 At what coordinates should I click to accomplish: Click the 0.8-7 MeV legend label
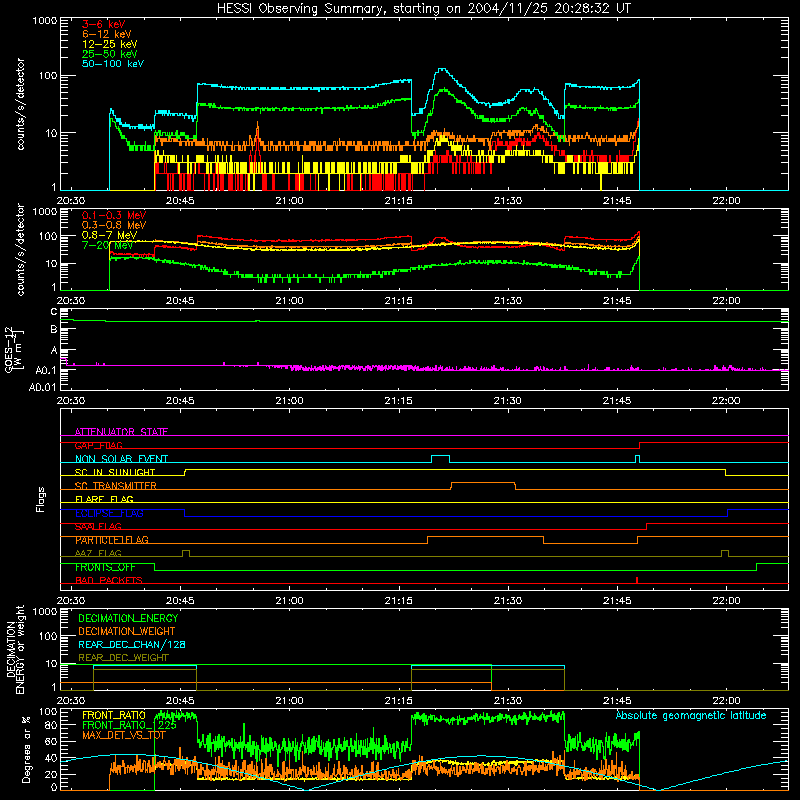[109, 235]
